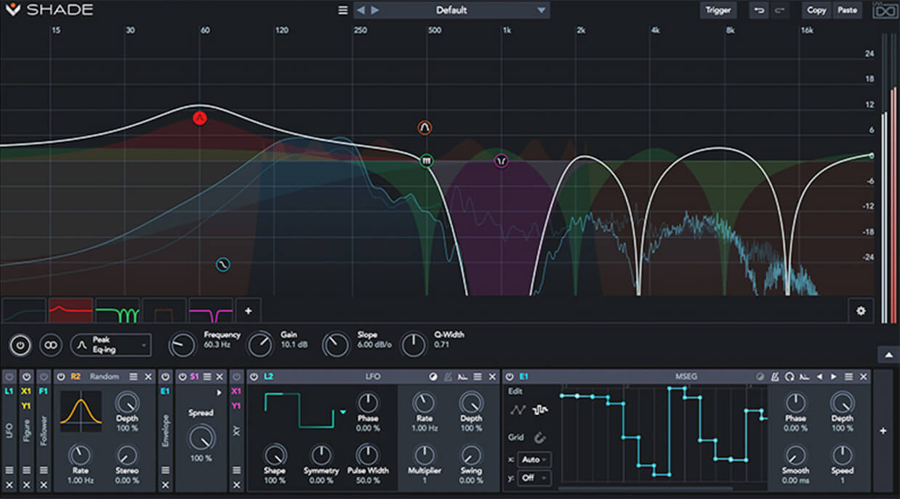Open the MSEG grid x Auto dropdown
This screenshot has height=499, width=900.
tap(534, 459)
